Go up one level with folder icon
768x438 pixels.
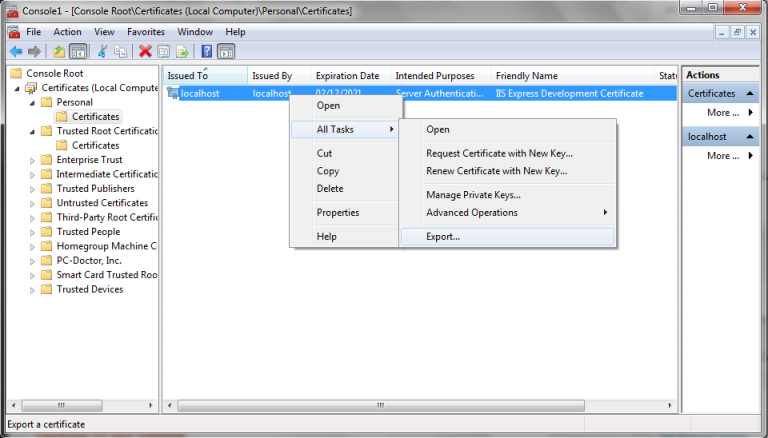59,51
